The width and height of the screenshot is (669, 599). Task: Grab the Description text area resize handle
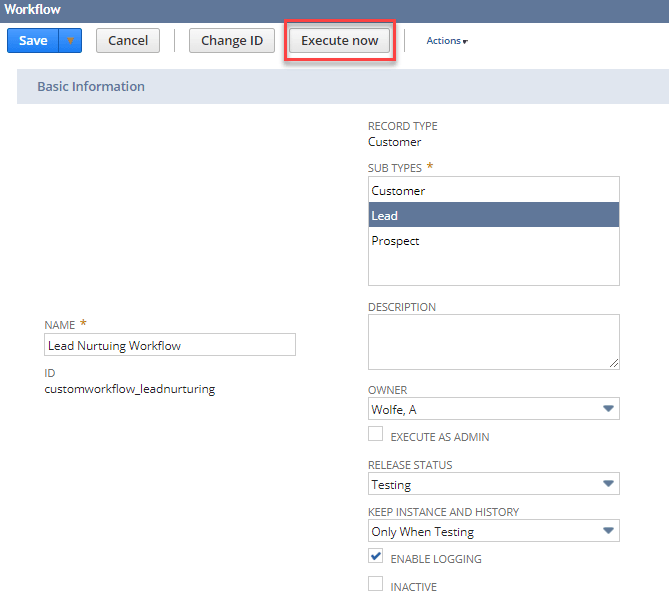pos(614,363)
